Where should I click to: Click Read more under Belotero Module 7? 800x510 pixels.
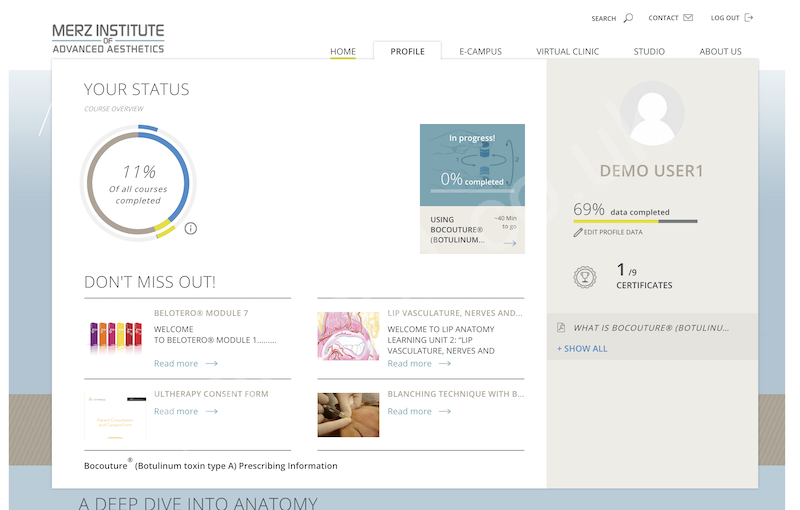pyautogui.click(x=176, y=364)
